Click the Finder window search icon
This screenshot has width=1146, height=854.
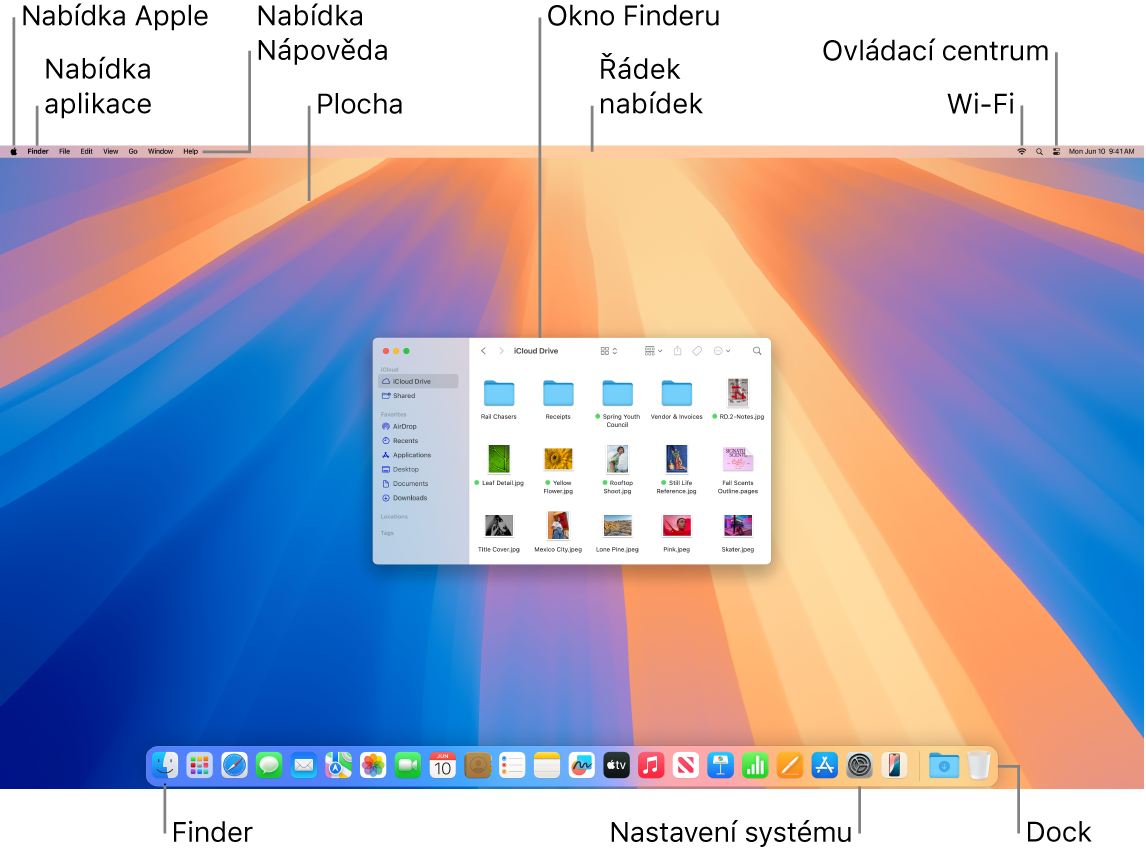tap(757, 351)
